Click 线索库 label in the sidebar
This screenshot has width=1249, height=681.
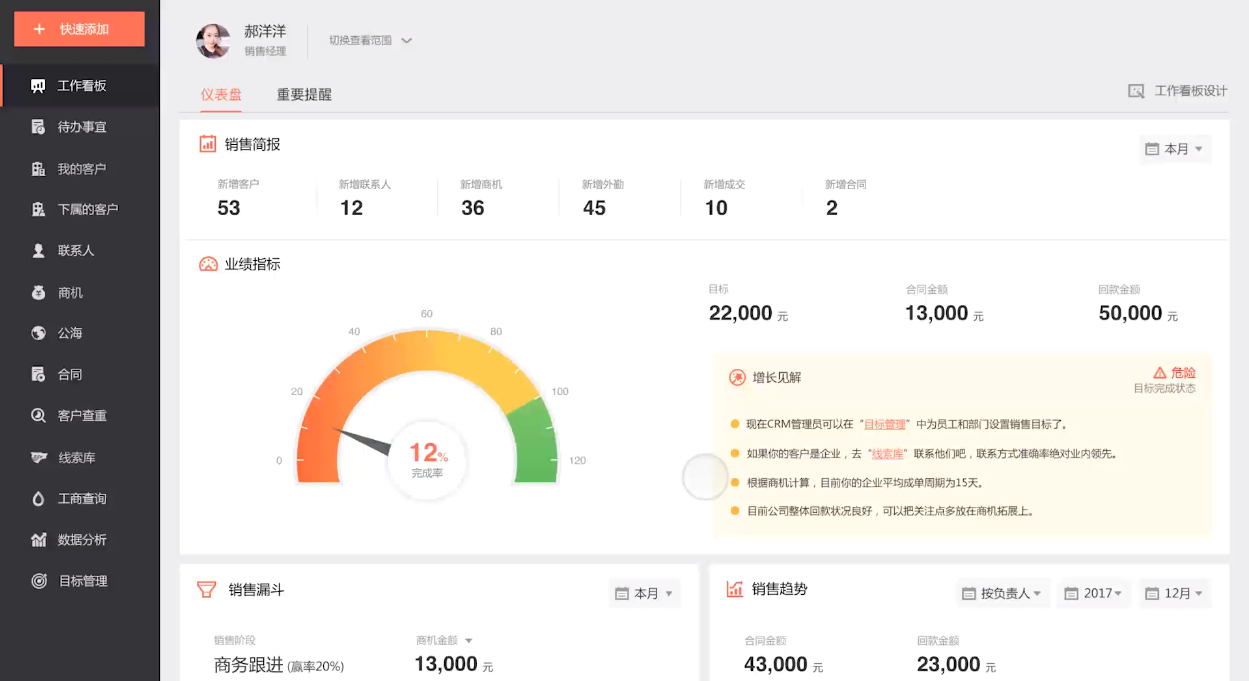pos(76,457)
